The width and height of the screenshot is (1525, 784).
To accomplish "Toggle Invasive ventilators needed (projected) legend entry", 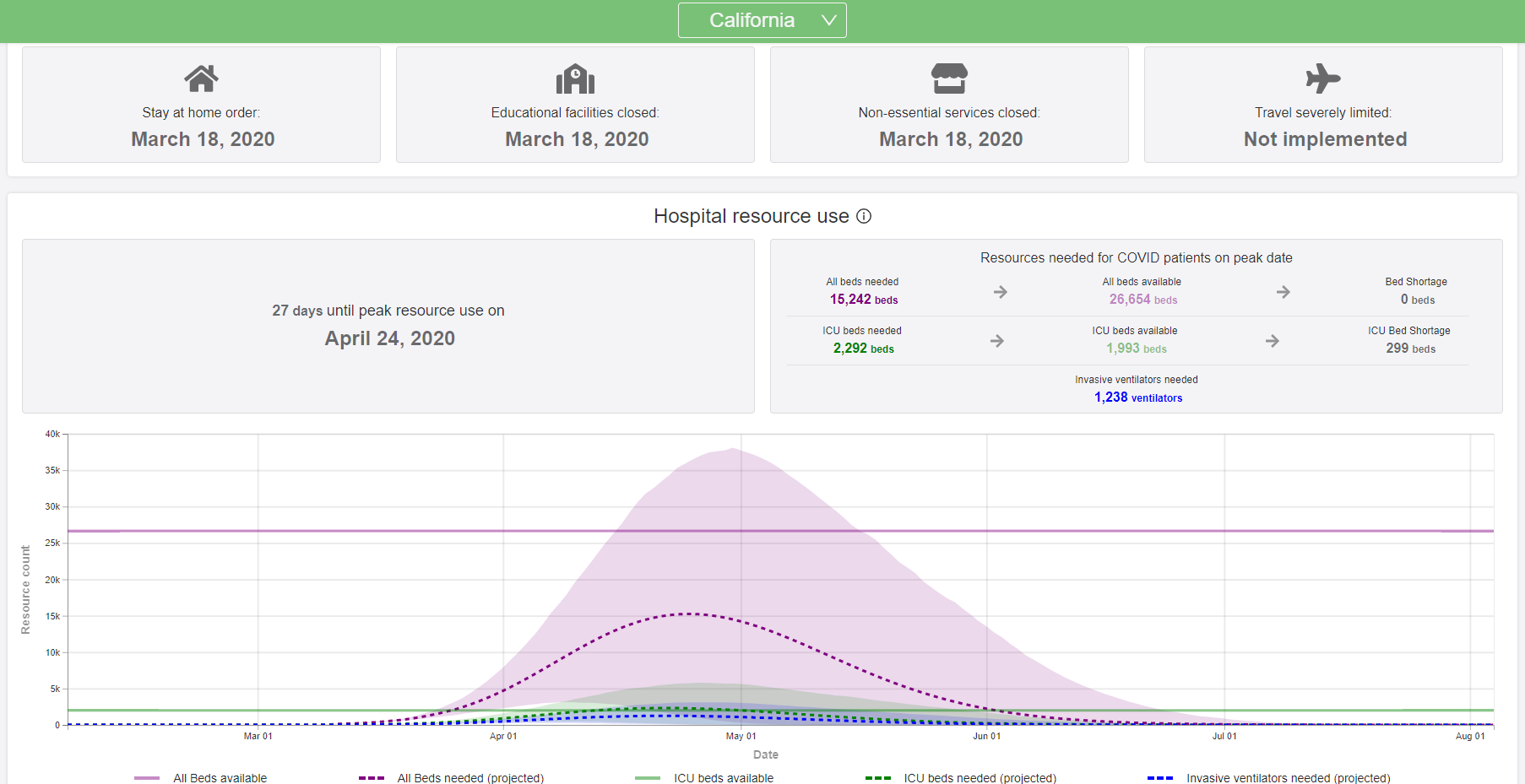I will [x=1269, y=778].
